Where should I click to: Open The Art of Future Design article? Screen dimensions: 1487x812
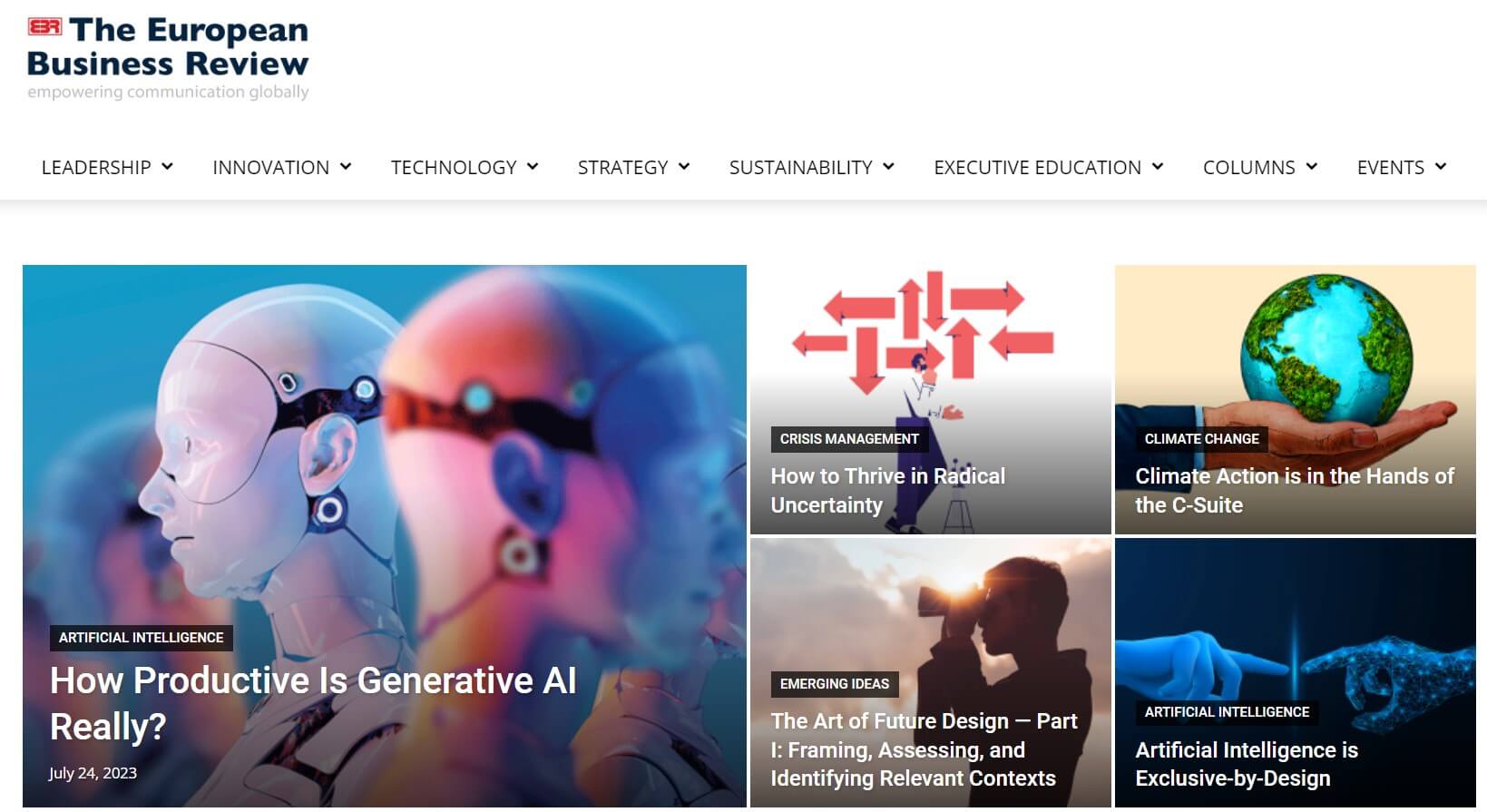coord(924,749)
